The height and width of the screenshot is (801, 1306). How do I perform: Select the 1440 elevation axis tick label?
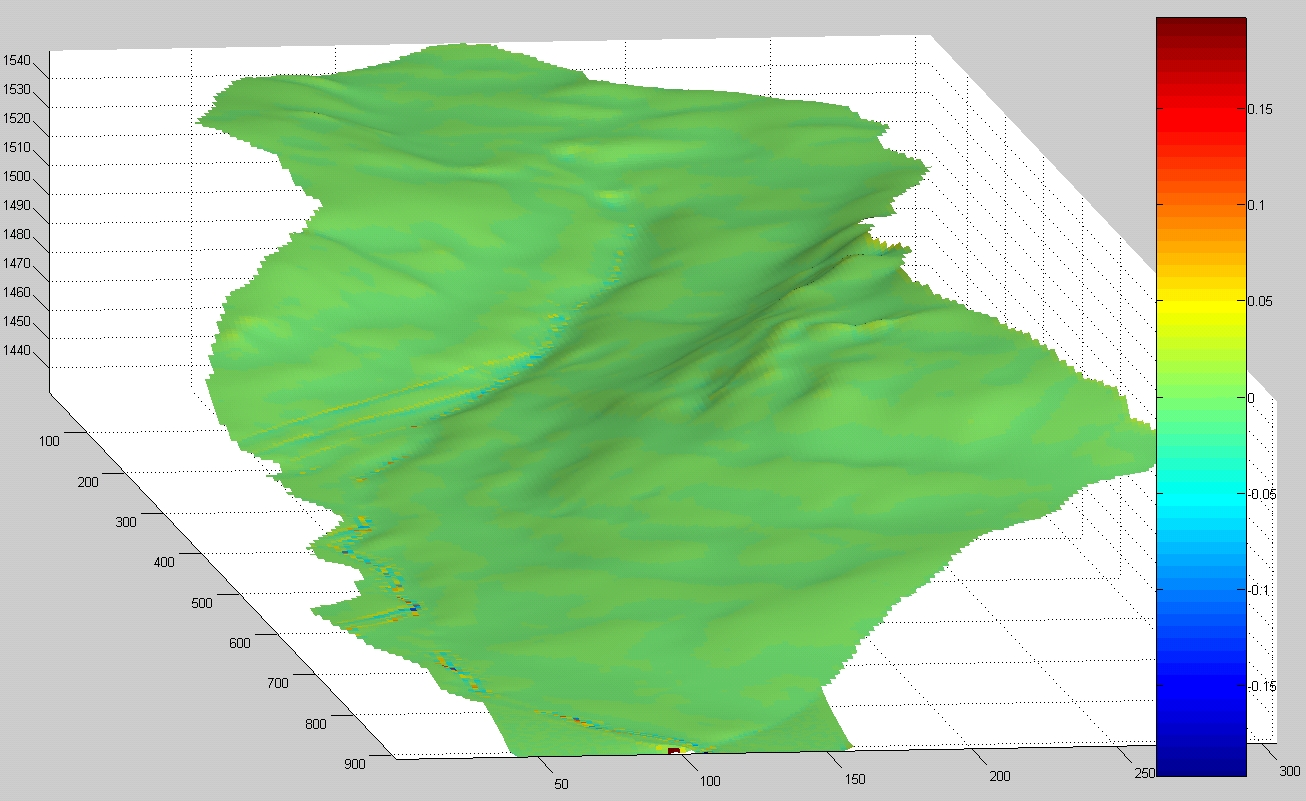[16, 351]
